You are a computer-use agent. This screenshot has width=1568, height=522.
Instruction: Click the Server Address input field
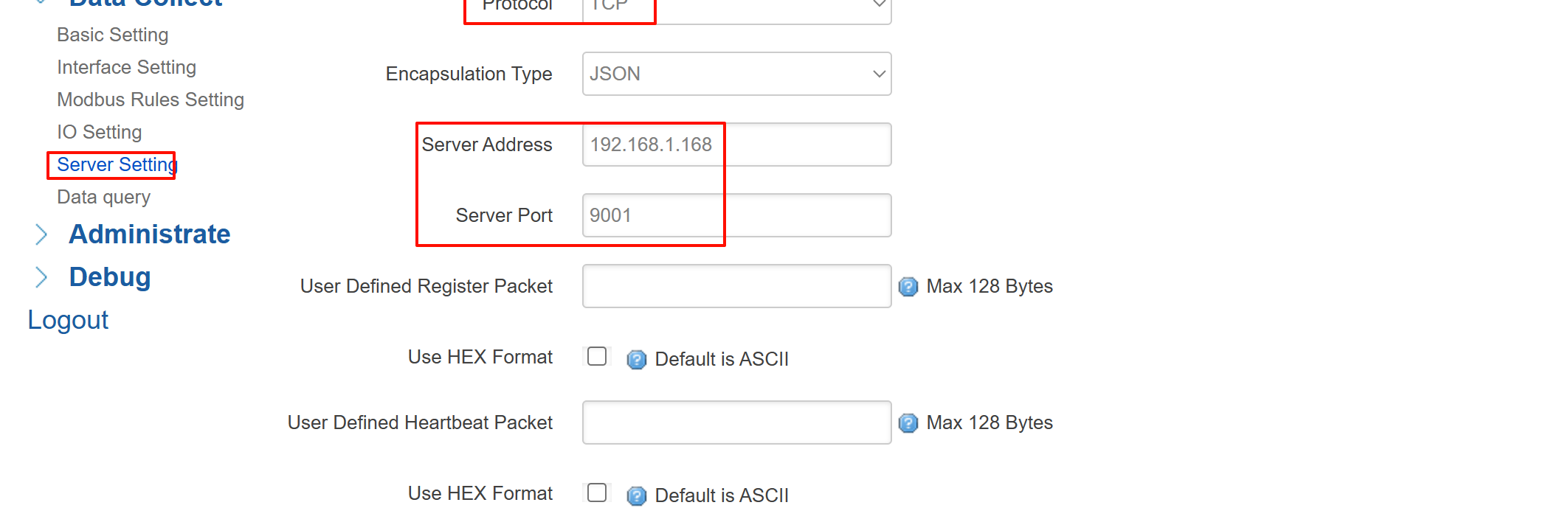click(x=736, y=145)
